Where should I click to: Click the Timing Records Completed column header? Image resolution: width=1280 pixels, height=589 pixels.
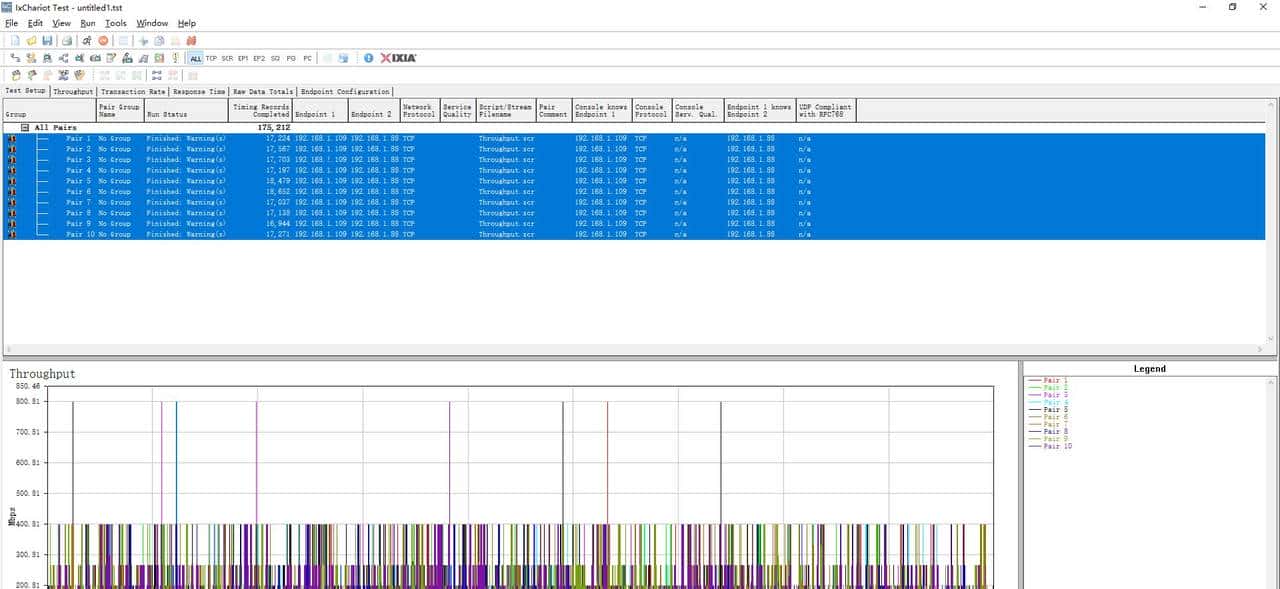tap(260, 110)
